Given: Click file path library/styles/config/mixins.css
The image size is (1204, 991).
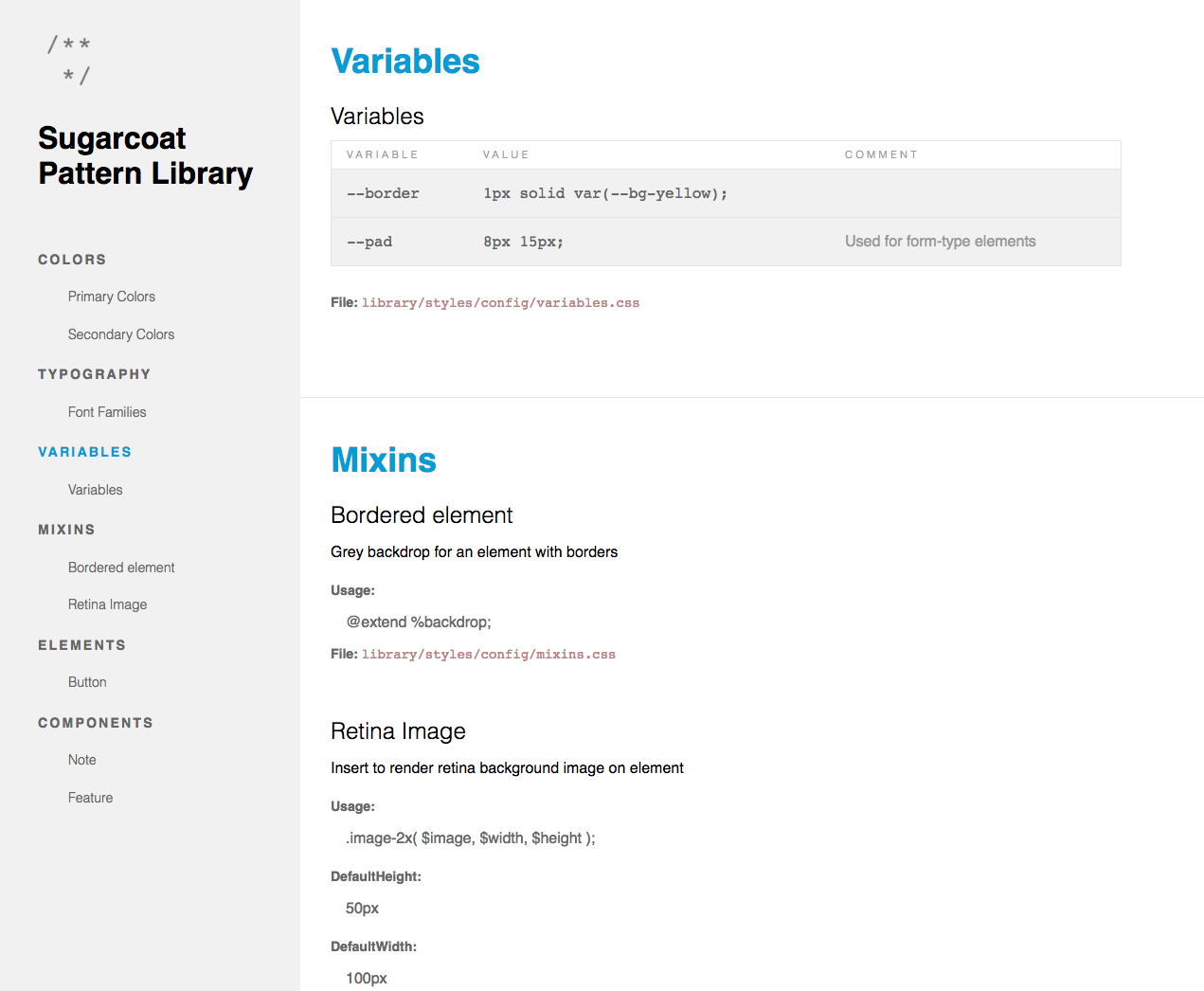Looking at the screenshot, I should pyautogui.click(x=489, y=655).
